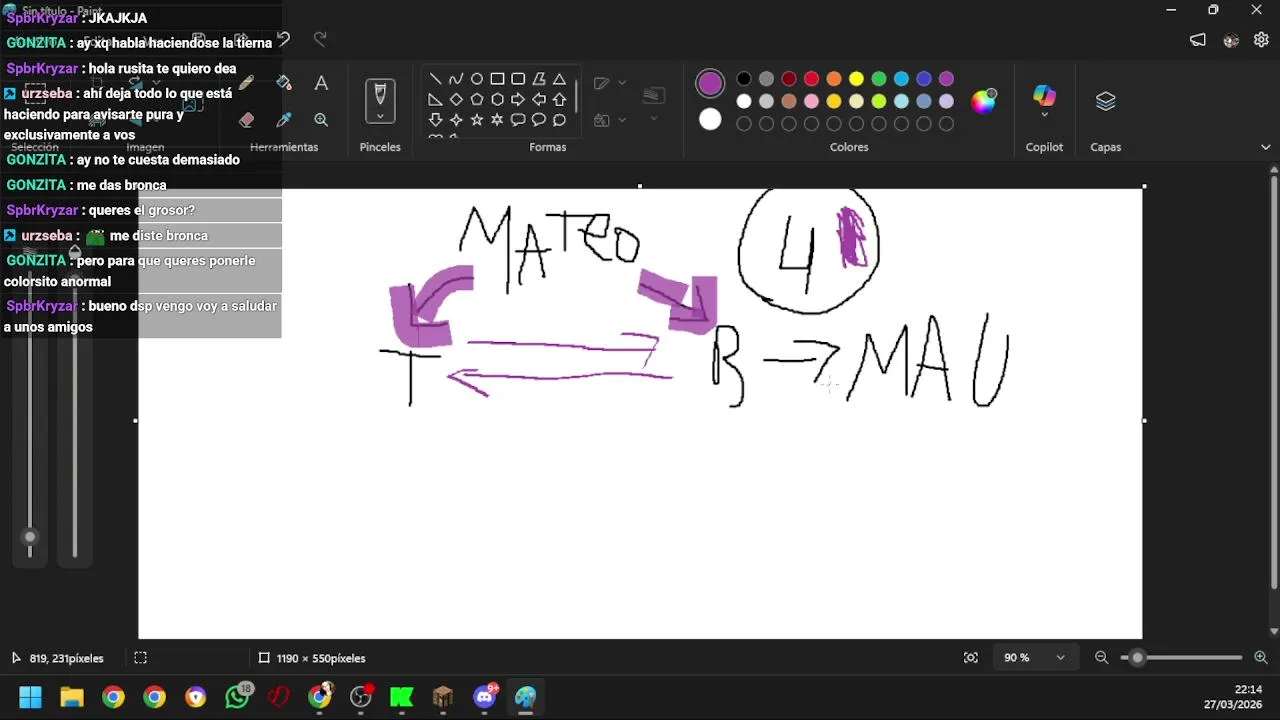1280x720 pixels.
Task: Open Paint settings gear
Action: 1261,40
